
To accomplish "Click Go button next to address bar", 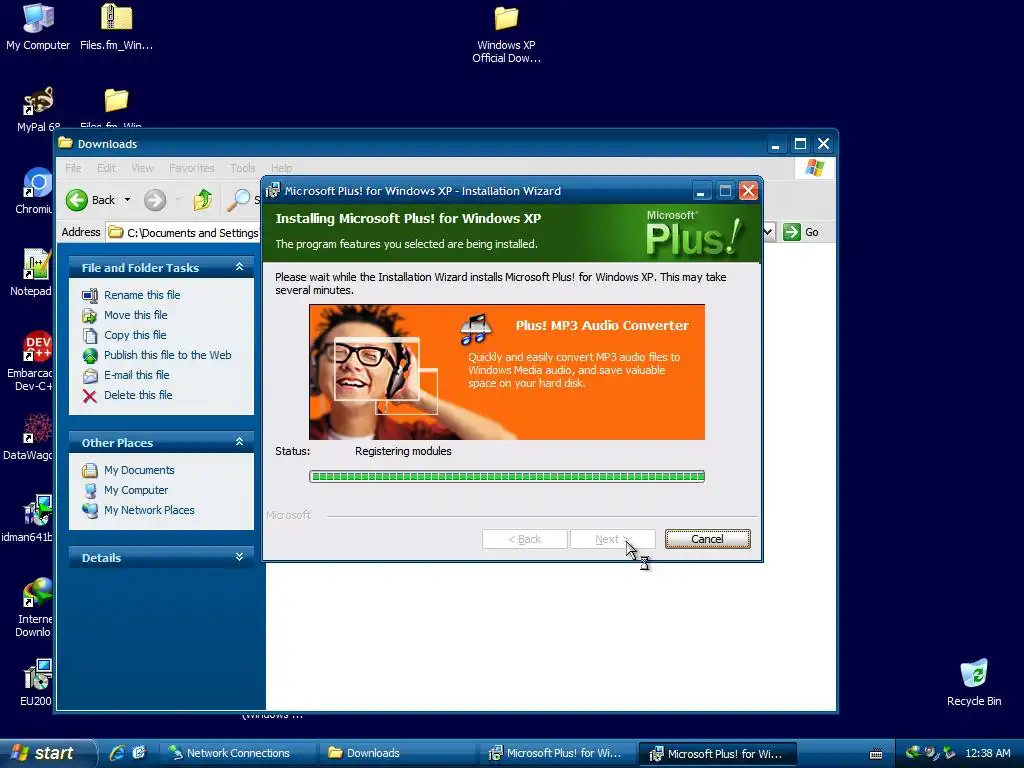I will point(801,232).
